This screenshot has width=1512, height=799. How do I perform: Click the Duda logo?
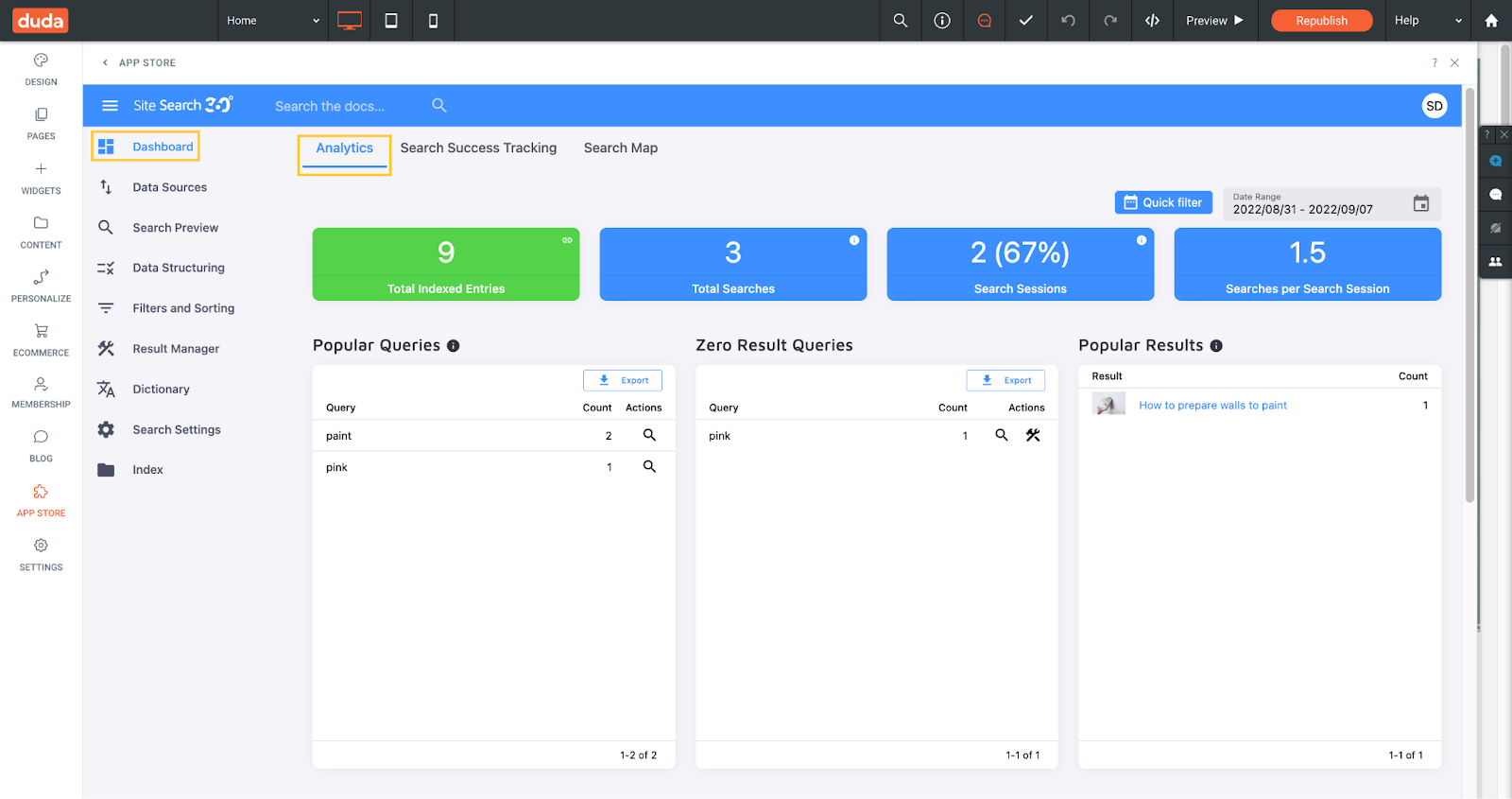[41, 20]
